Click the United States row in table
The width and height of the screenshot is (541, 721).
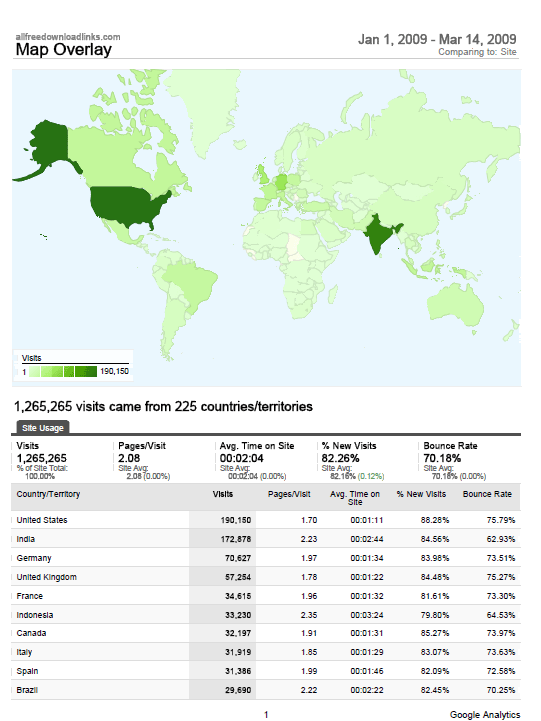click(x=266, y=520)
